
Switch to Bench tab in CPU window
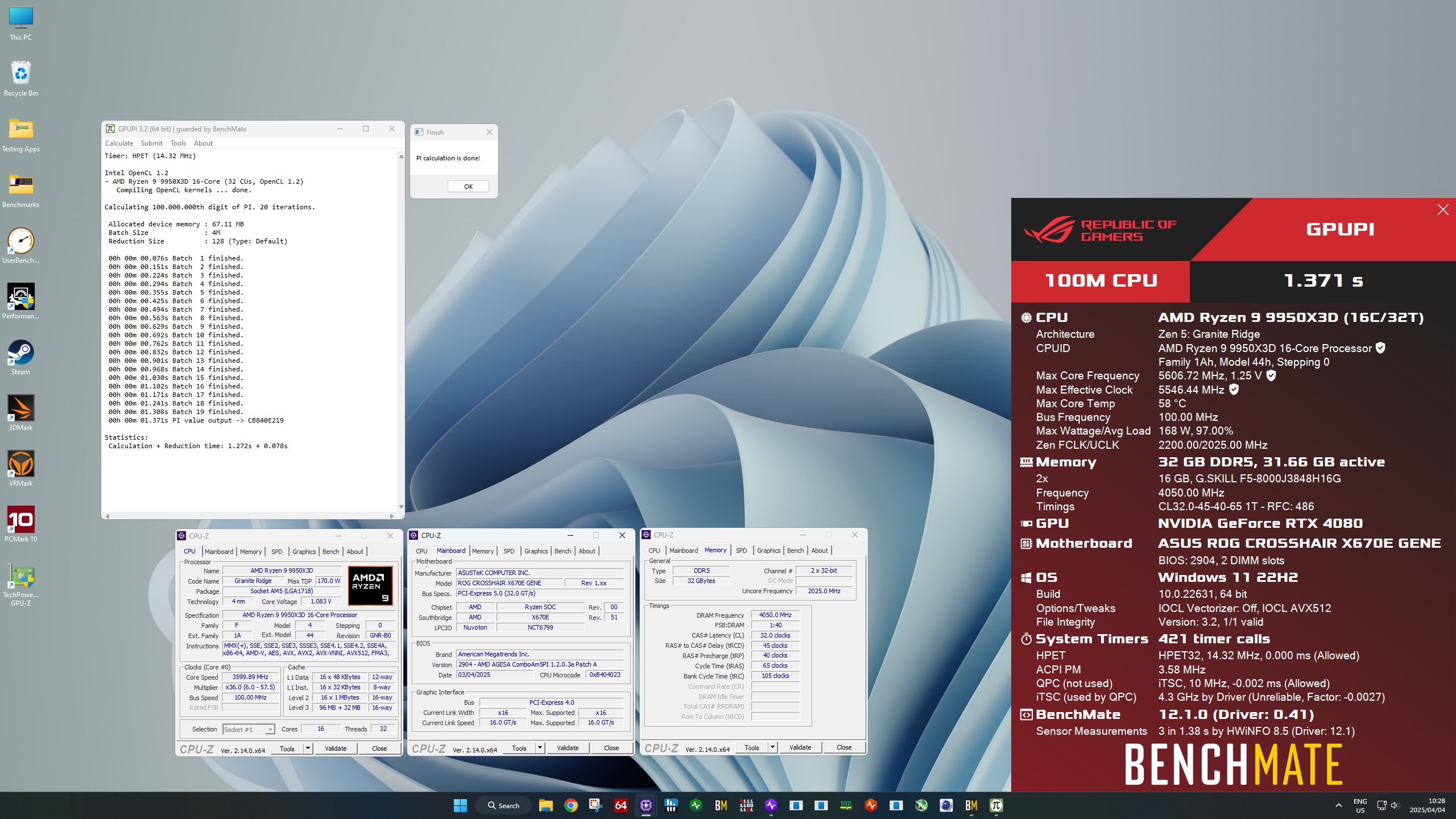coord(330,552)
